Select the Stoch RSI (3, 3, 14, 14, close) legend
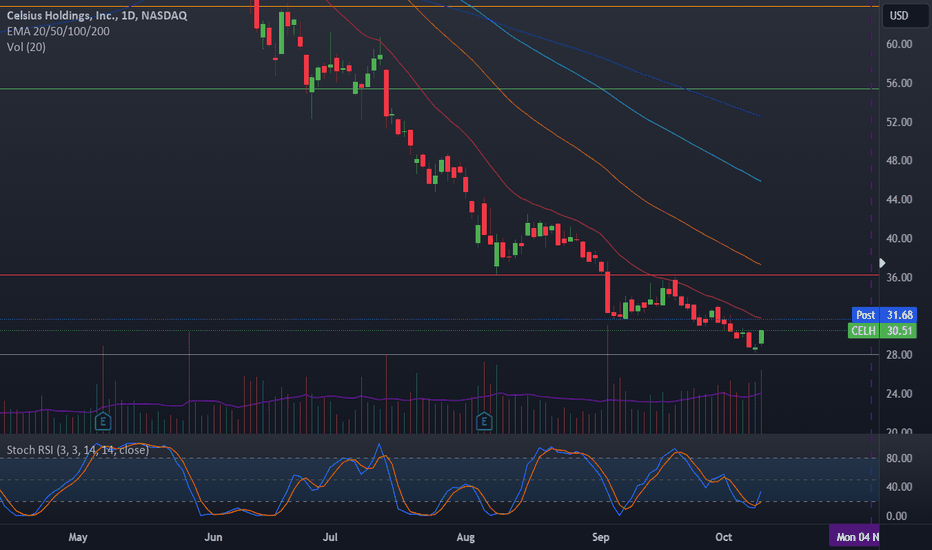The height and width of the screenshot is (550, 932). 78,450
